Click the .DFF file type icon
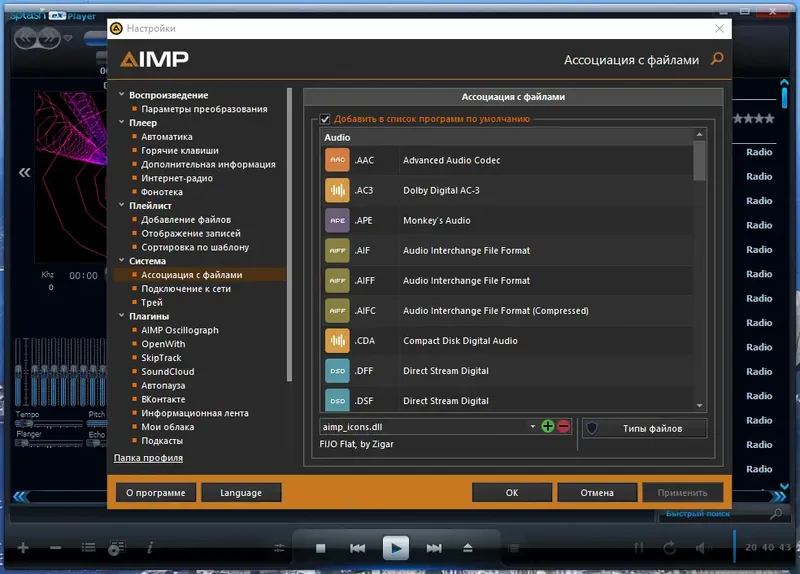Viewport: 800px width, 574px height. tap(337, 370)
